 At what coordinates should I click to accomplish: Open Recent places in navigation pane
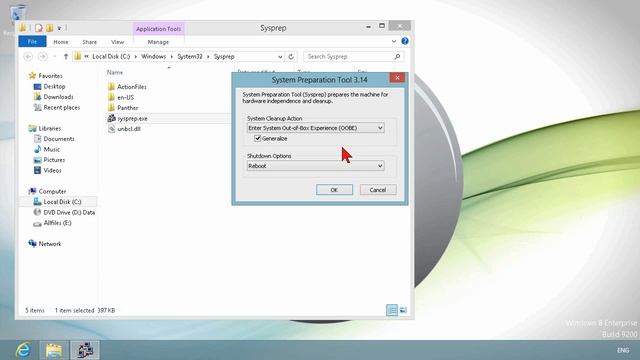click(62, 108)
